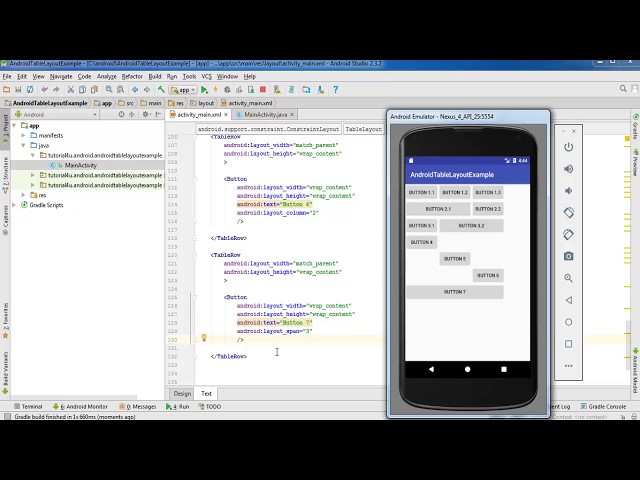Click BUTTON 7 in emulator

point(455,292)
